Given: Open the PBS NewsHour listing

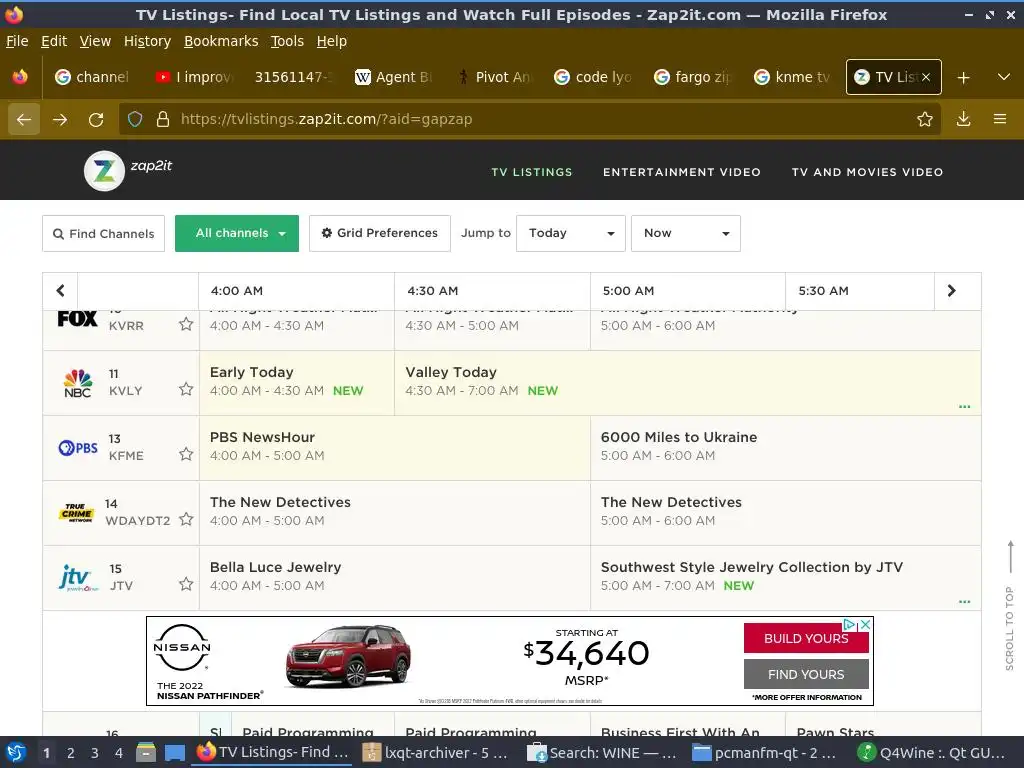Looking at the screenshot, I should click(394, 448).
